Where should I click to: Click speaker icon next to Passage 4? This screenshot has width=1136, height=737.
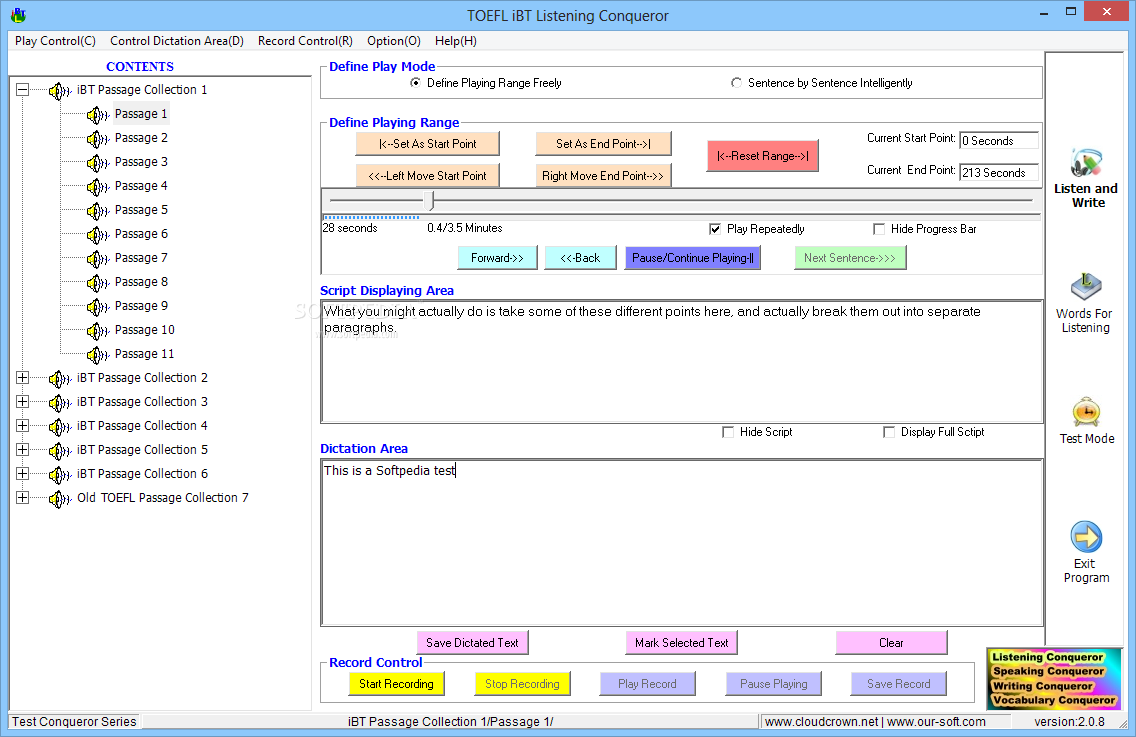pos(97,186)
